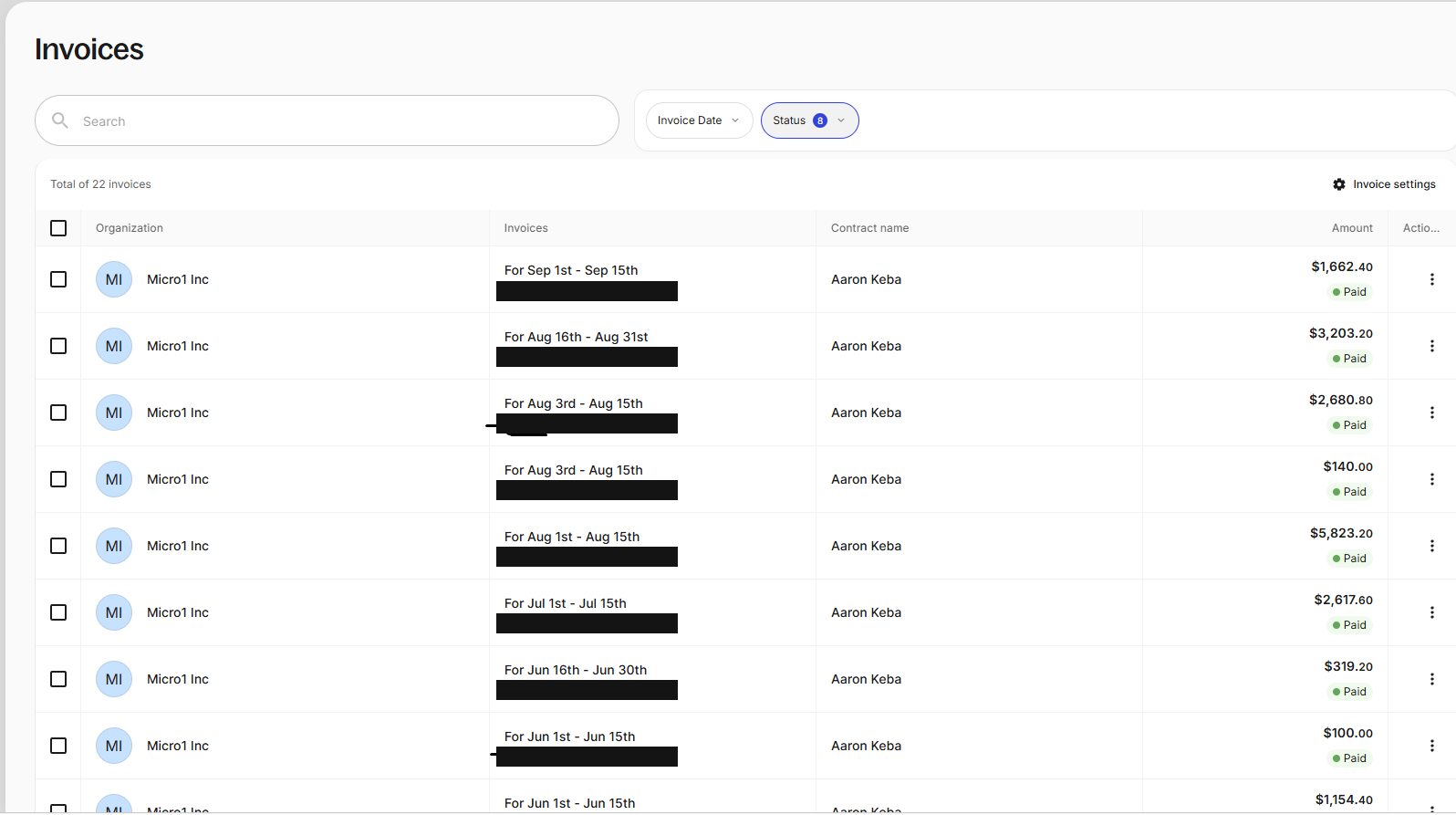Click the MI avatar in Jul 1st row
The image size is (1456, 815).
[114, 612]
